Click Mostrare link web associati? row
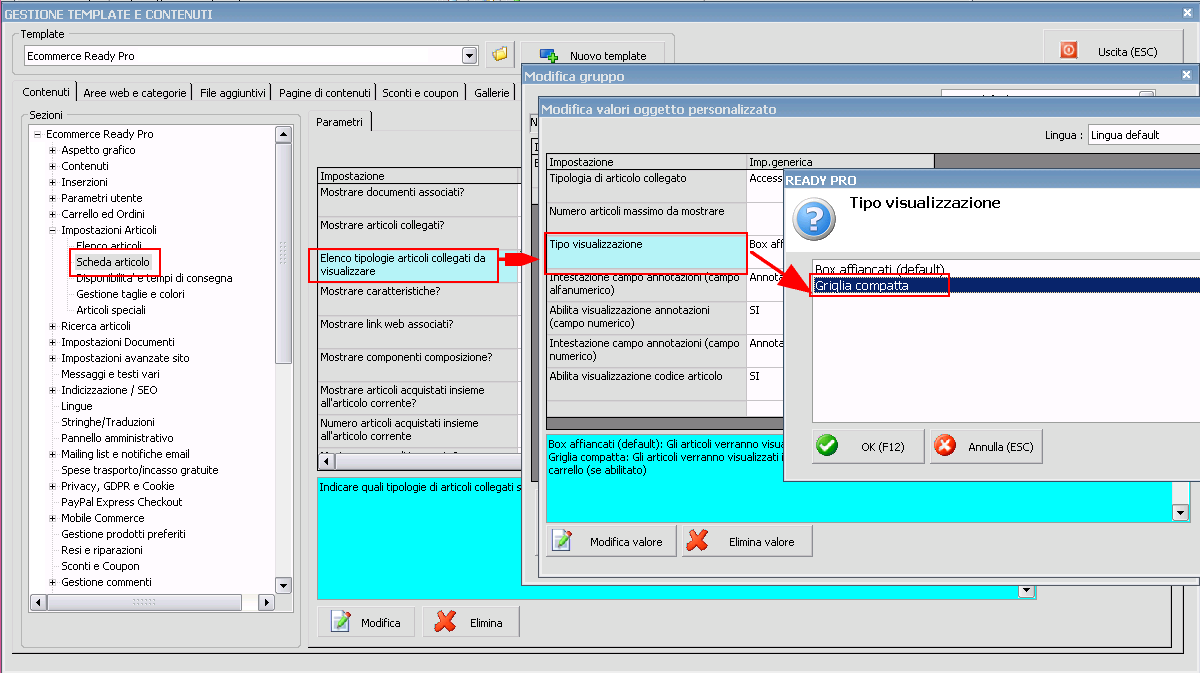Image resolution: width=1200 pixels, height=673 pixels. [x=420, y=332]
